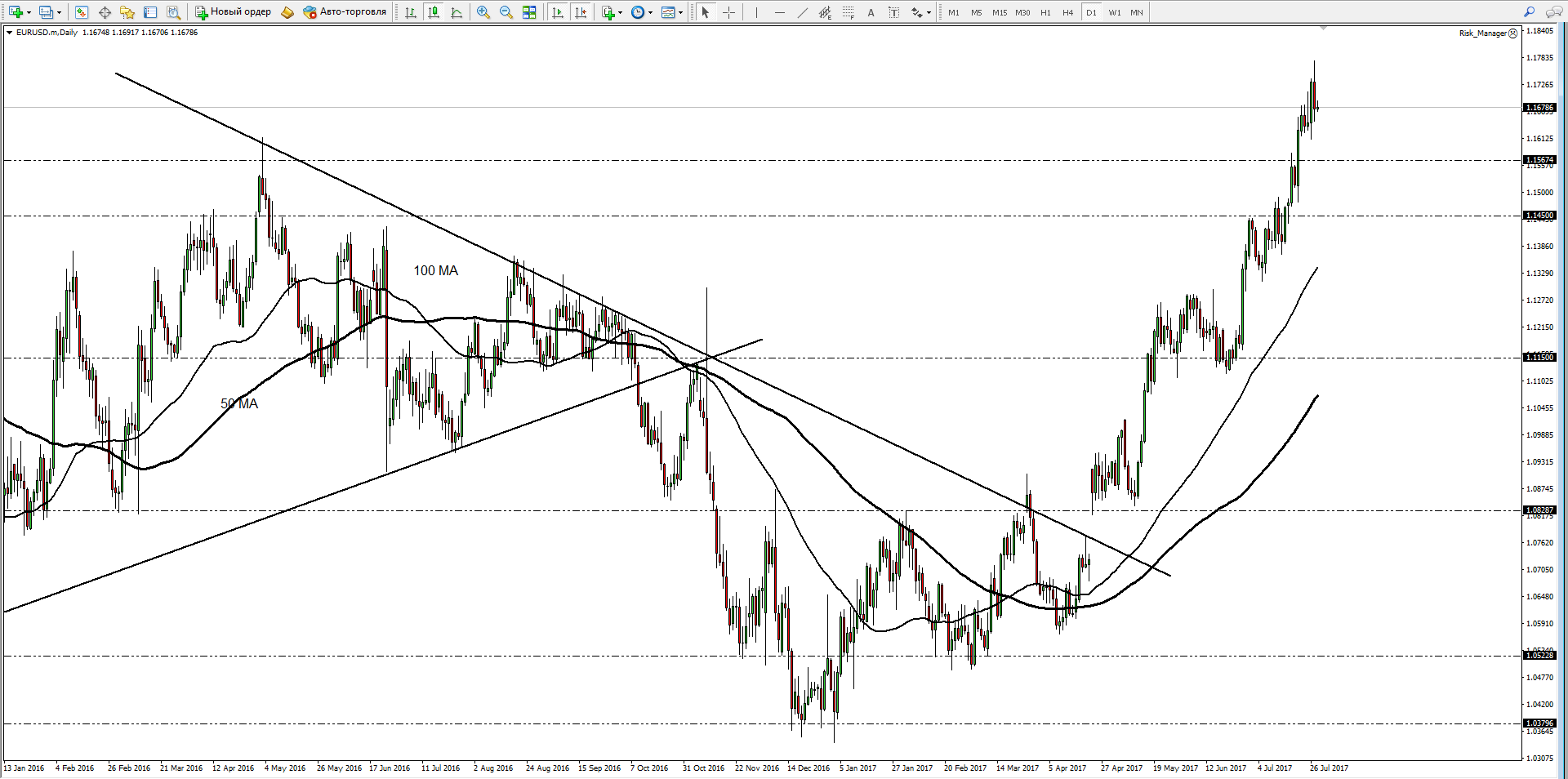Open the chat bubbles icon
1568x779 pixels.
pyautogui.click(x=1553, y=12)
